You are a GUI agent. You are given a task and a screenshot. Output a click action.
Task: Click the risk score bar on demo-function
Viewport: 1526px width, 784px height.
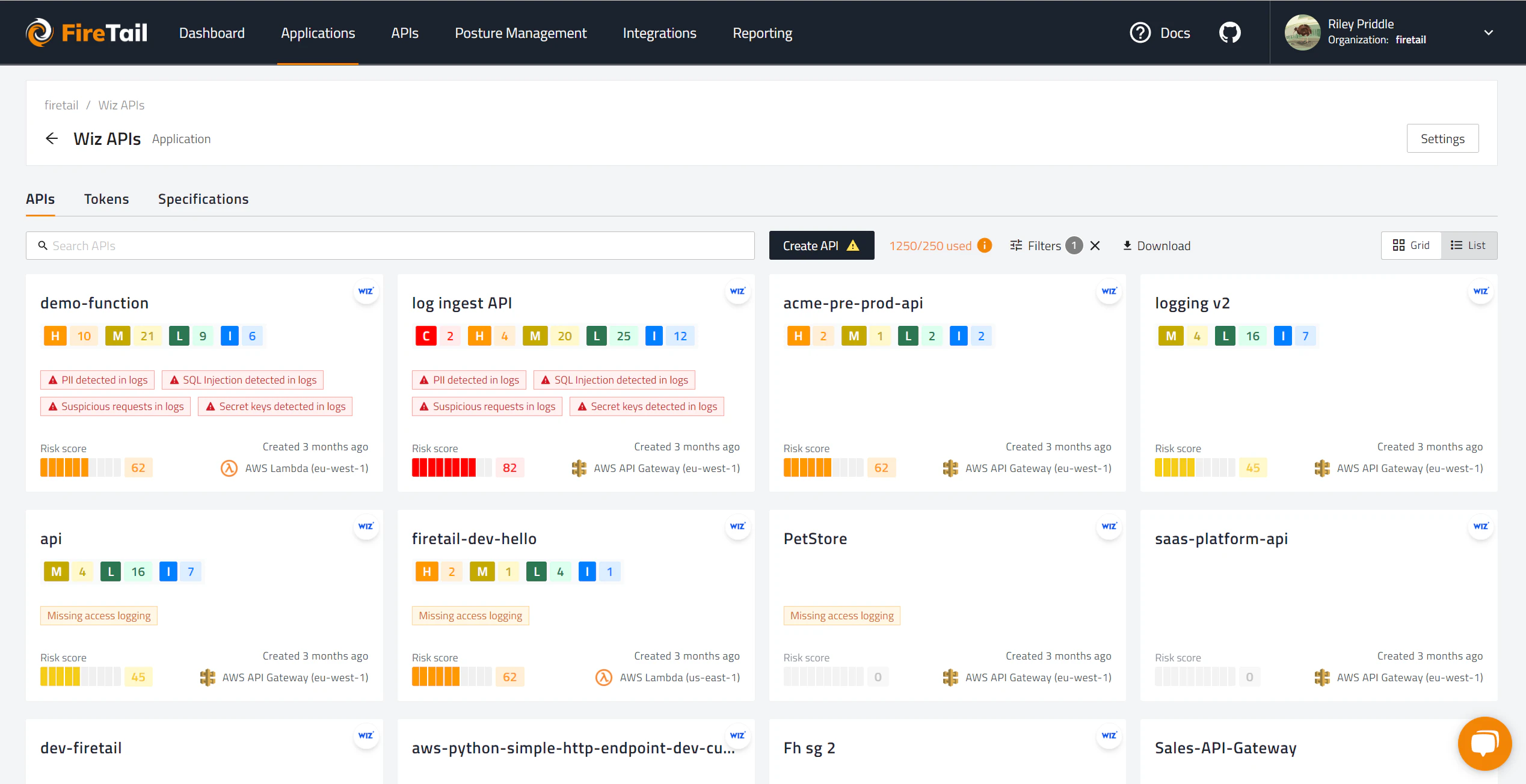tap(80, 468)
